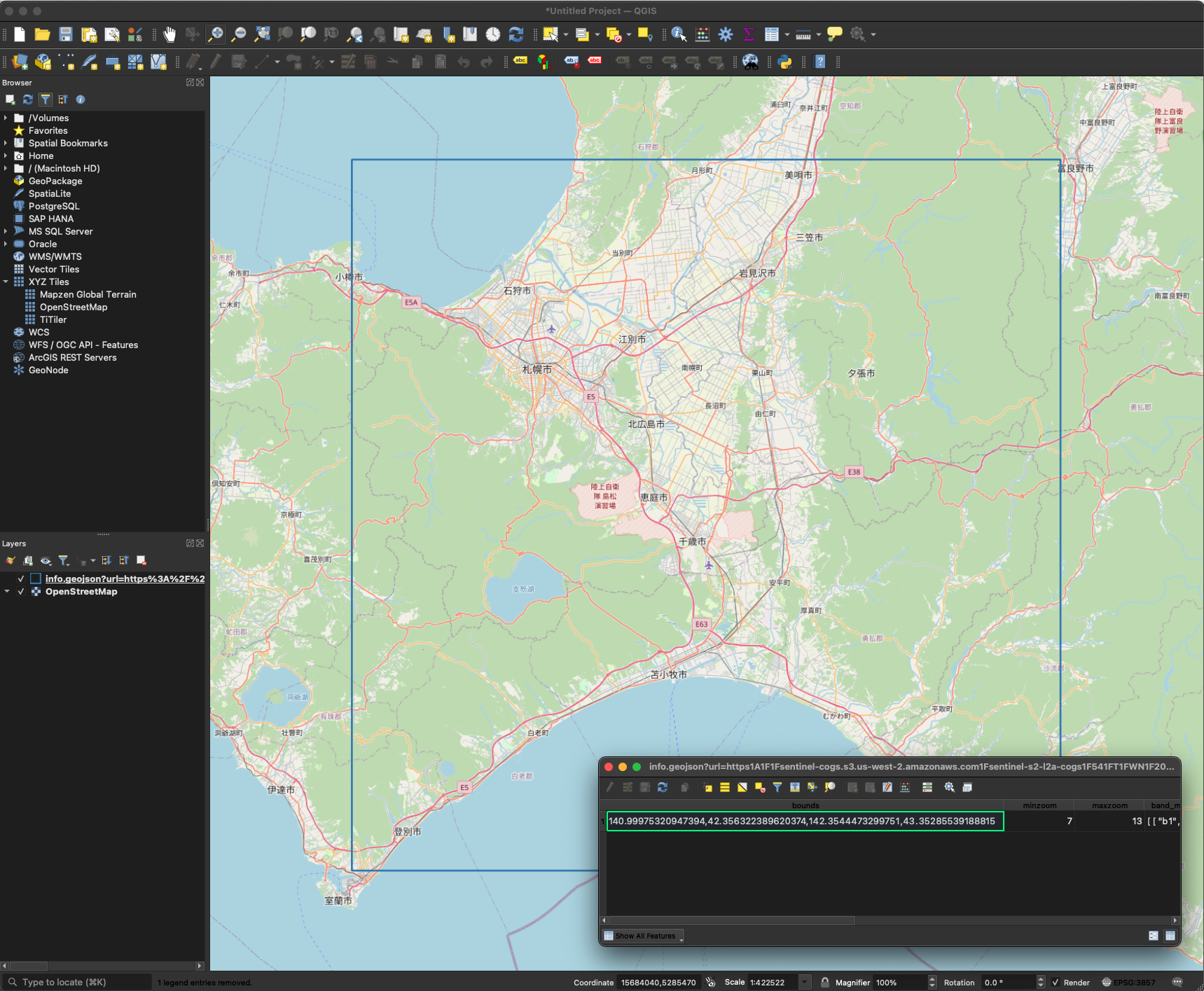
Task: Activate the Identify Features tool
Action: tap(679, 34)
